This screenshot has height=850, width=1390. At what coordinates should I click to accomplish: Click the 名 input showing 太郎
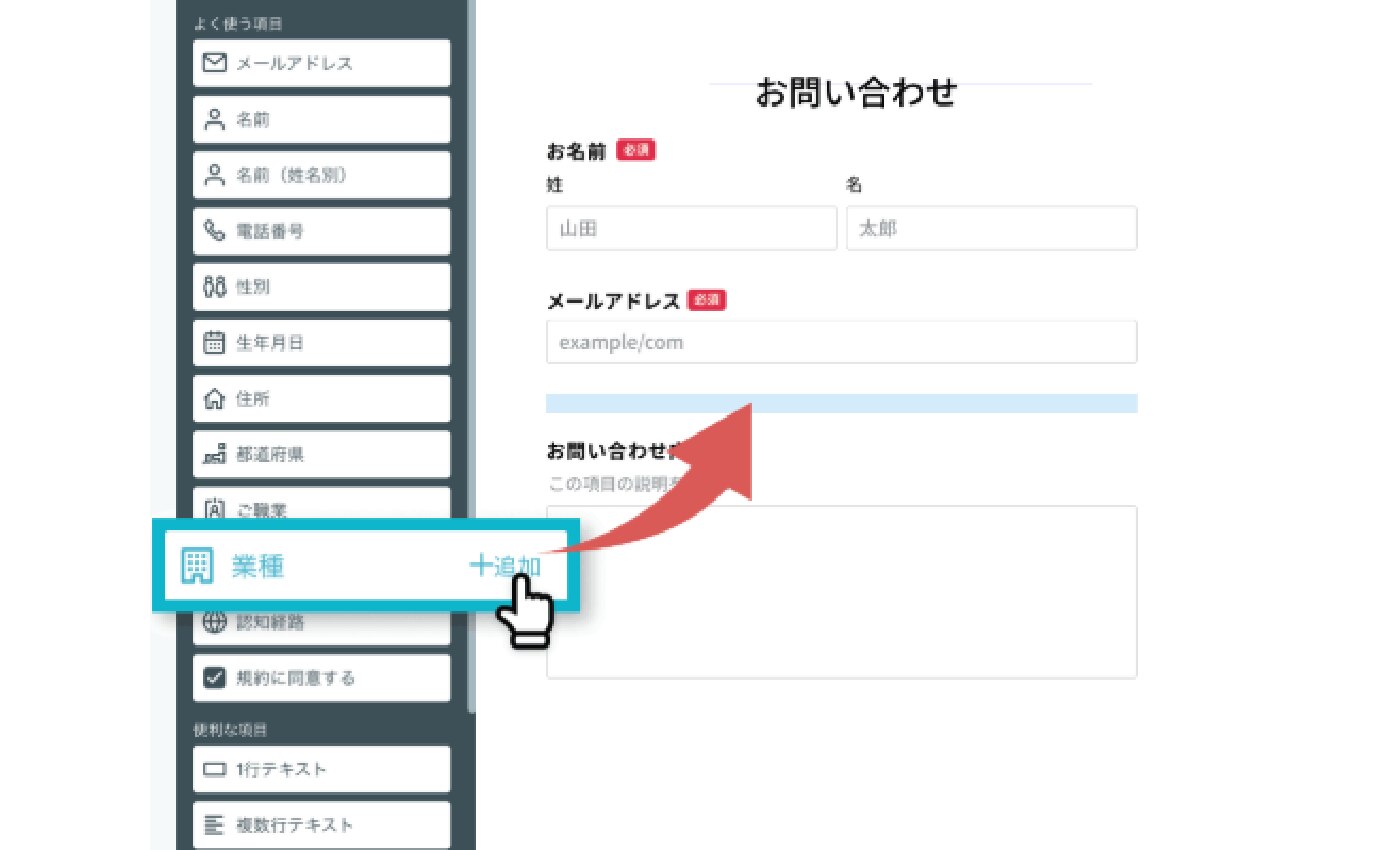coord(992,228)
